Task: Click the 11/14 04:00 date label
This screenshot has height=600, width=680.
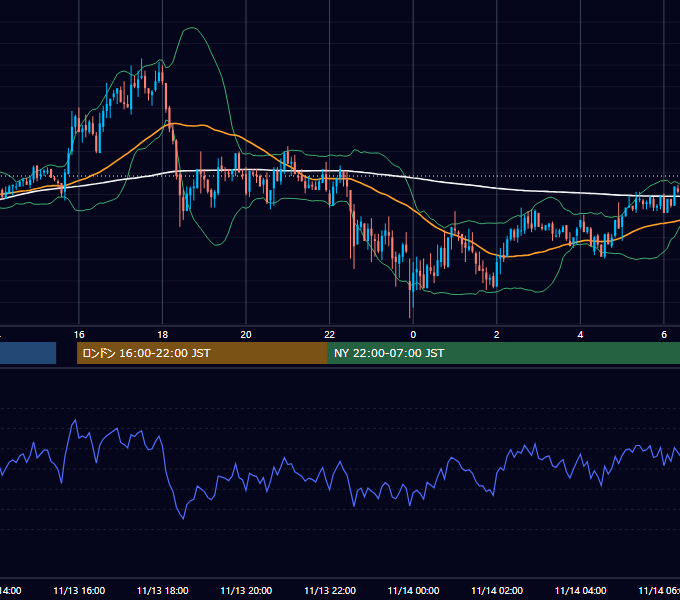Action: pyautogui.click(x=580, y=591)
